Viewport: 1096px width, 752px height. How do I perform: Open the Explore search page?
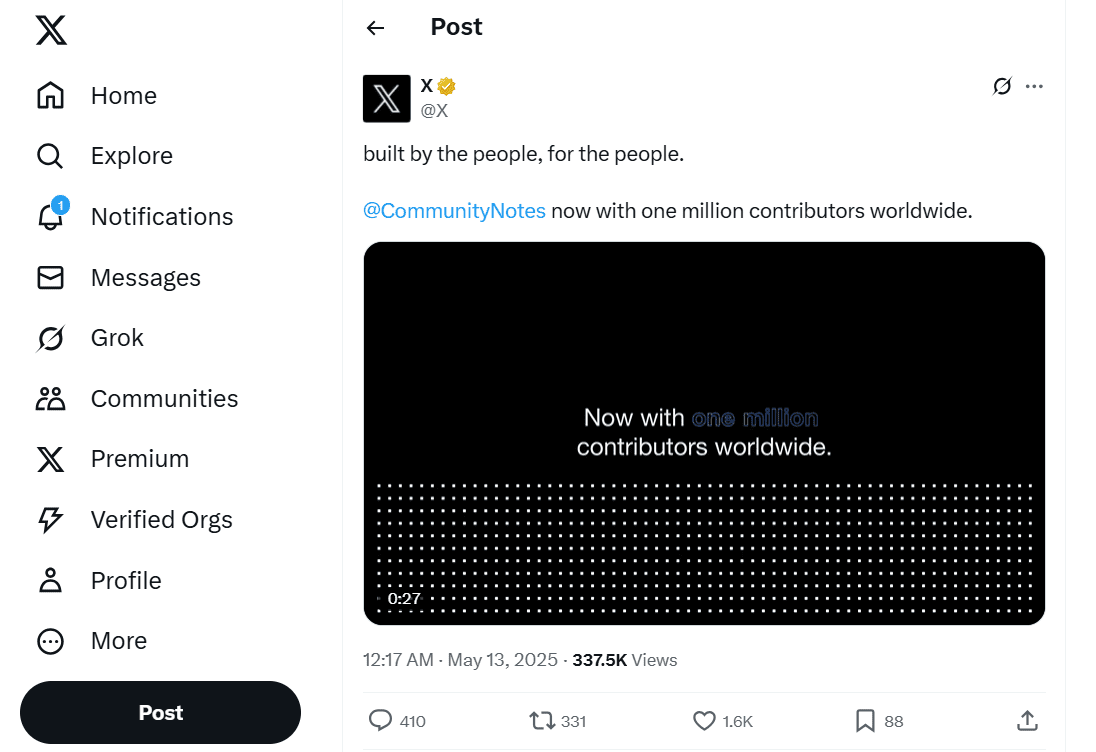(x=131, y=155)
